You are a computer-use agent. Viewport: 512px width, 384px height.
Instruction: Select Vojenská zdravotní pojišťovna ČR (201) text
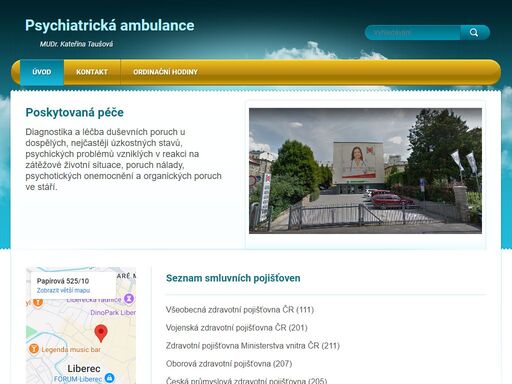pos(237,328)
